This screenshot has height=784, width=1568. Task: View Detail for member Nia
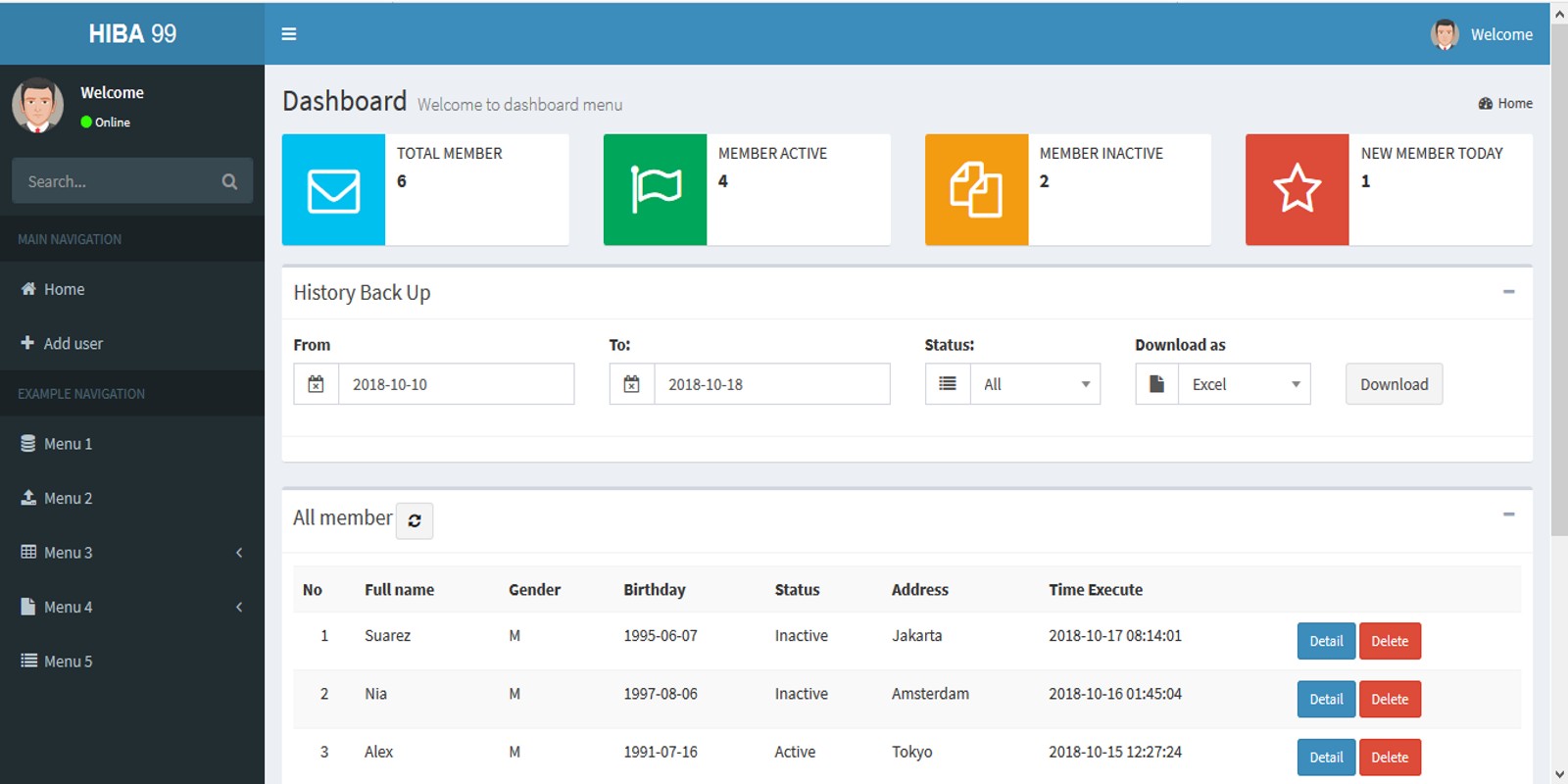point(1326,699)
